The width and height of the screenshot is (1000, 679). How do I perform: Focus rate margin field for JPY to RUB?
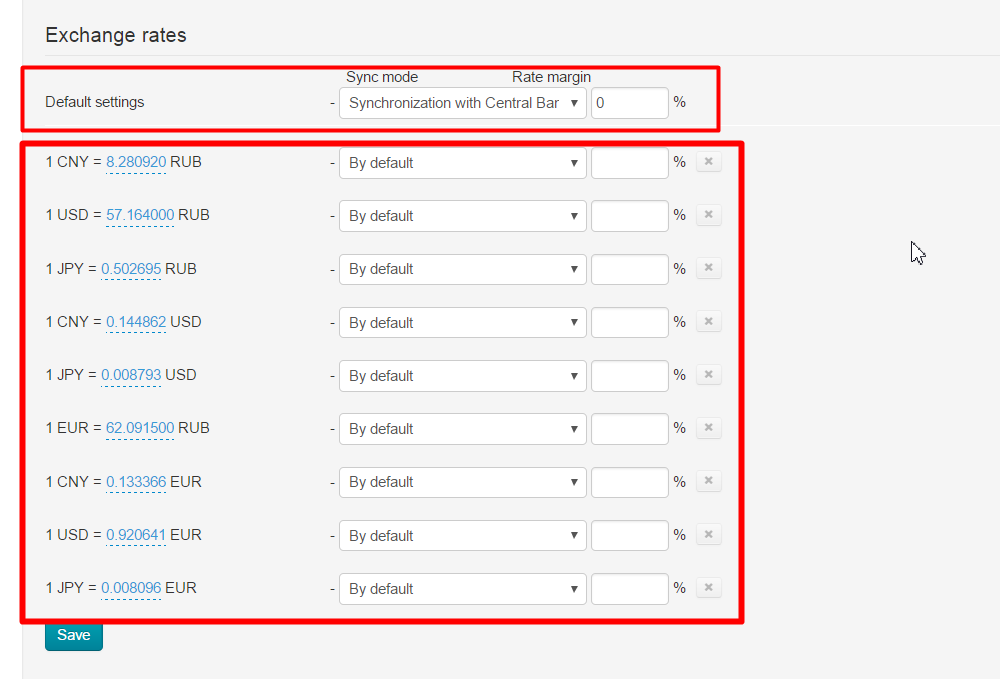coord(629,269)
